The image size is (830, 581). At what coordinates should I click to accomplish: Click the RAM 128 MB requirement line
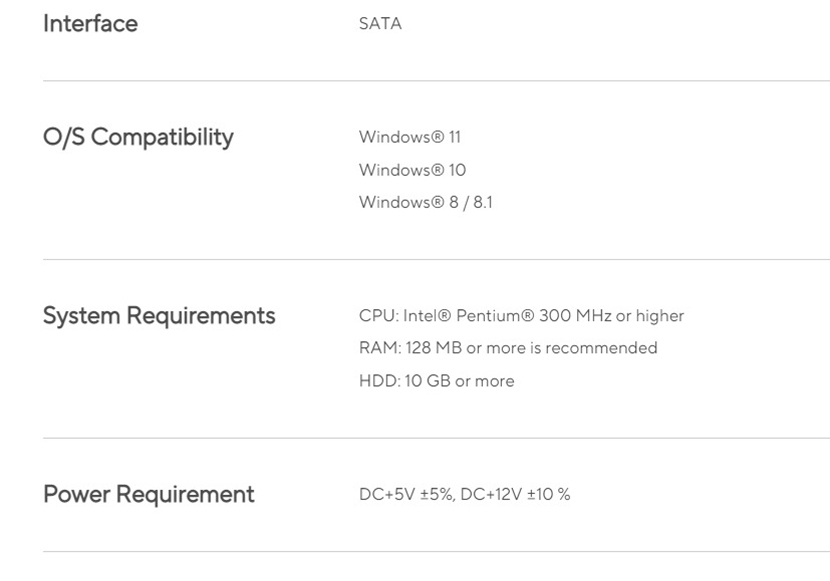point(508,348)
